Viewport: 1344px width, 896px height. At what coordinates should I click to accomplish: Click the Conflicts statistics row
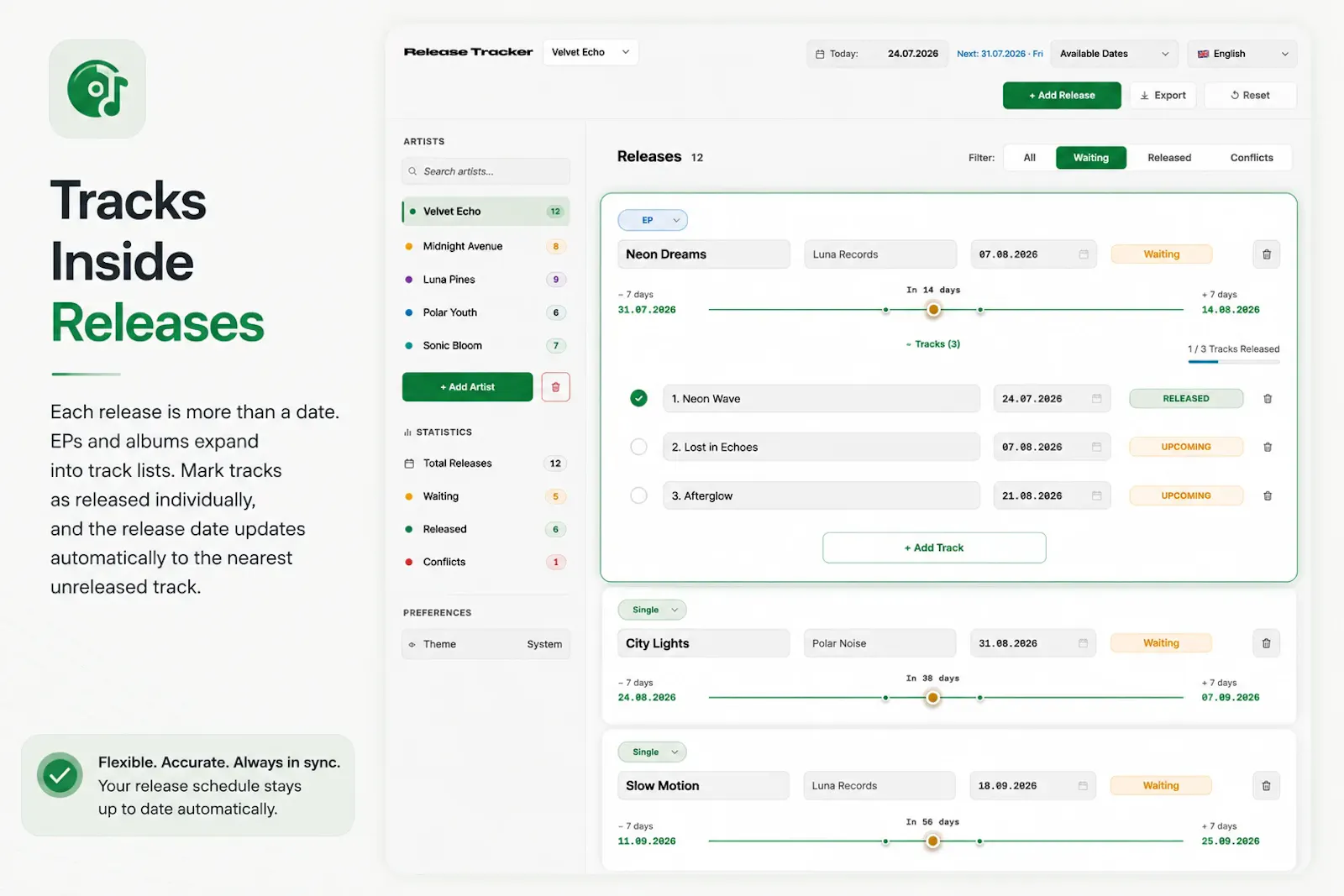[486, 562]
